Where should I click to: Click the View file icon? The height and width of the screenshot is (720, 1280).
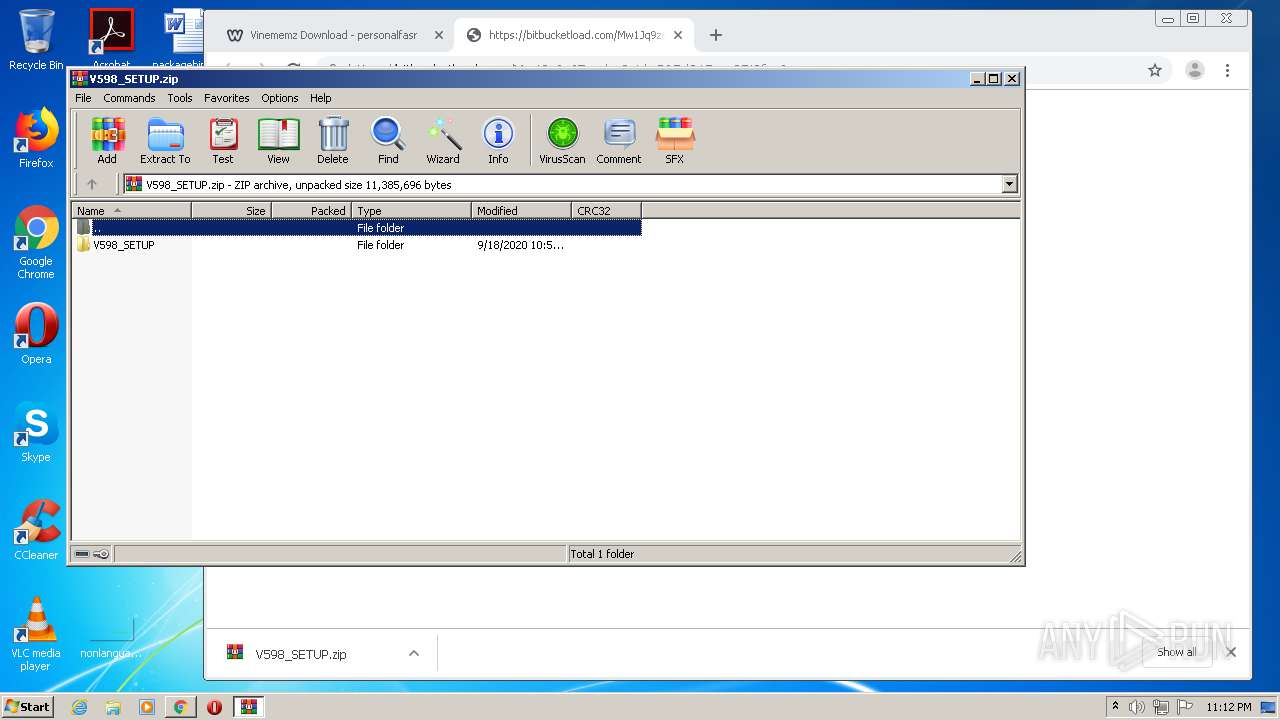(278, 140)
